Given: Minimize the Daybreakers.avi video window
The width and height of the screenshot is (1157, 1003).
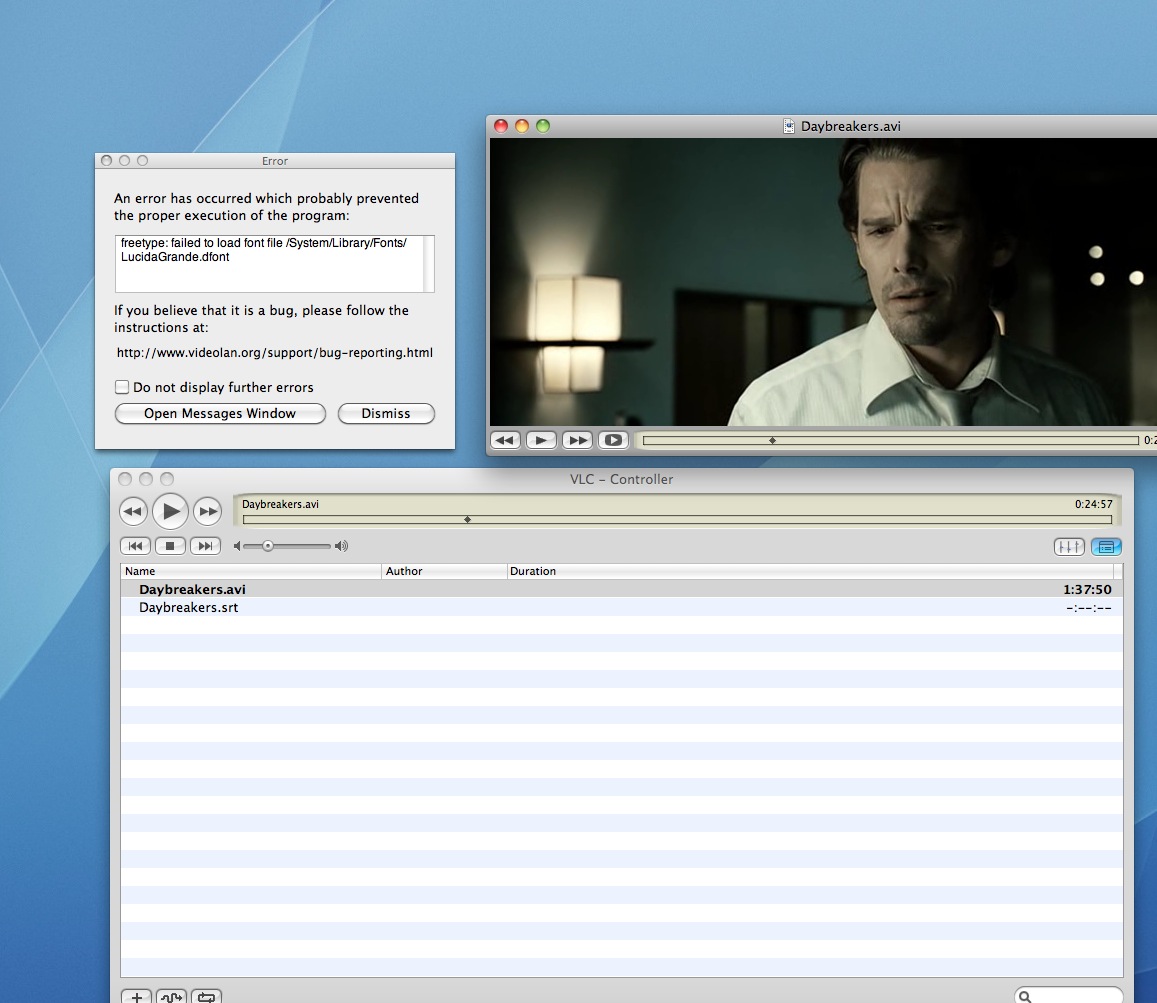Looking at the screenshot, I should point(522,126).
